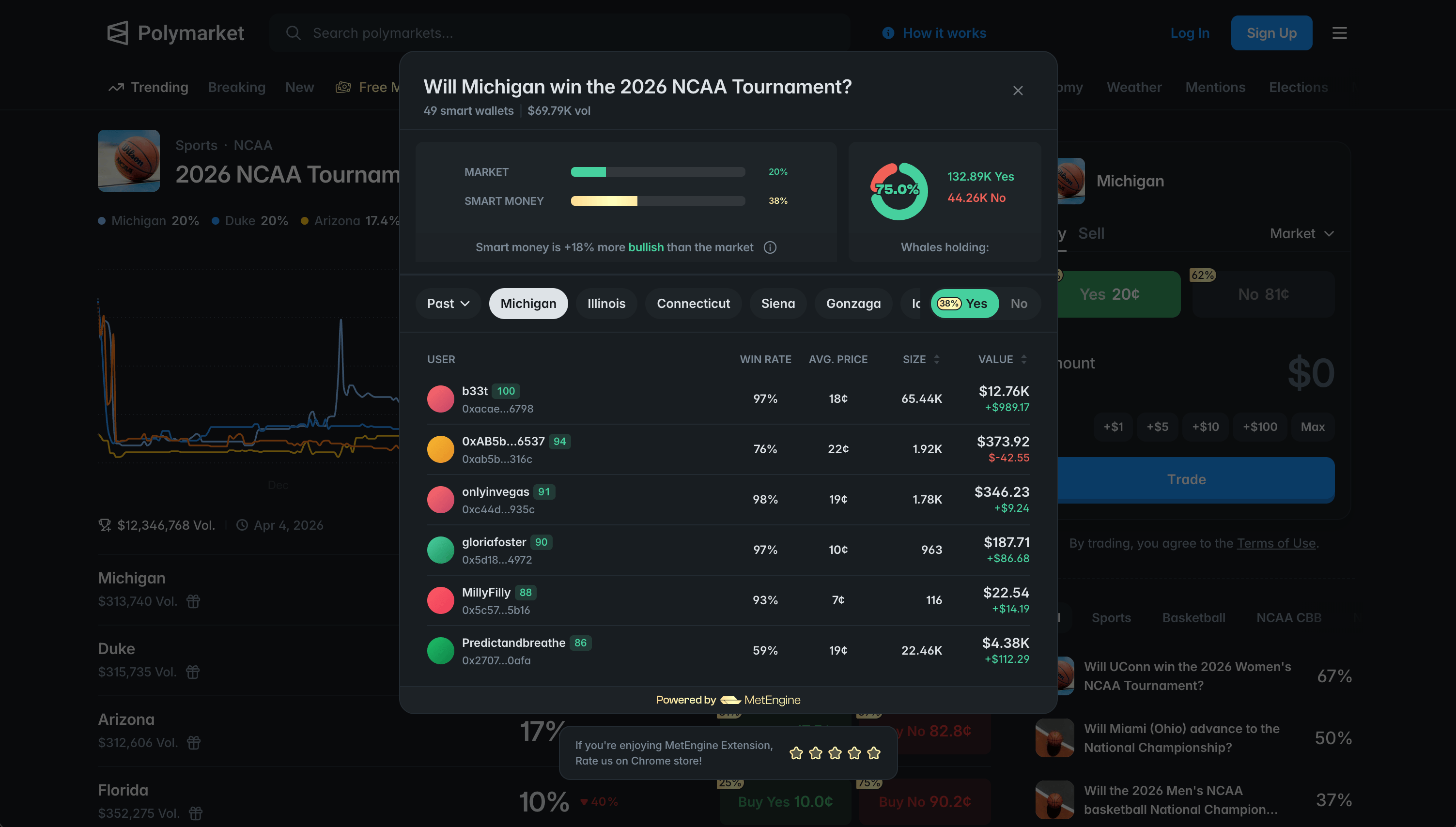Select the Michigan team chip
Screen dimensions: 1456x827
(528, 304)
